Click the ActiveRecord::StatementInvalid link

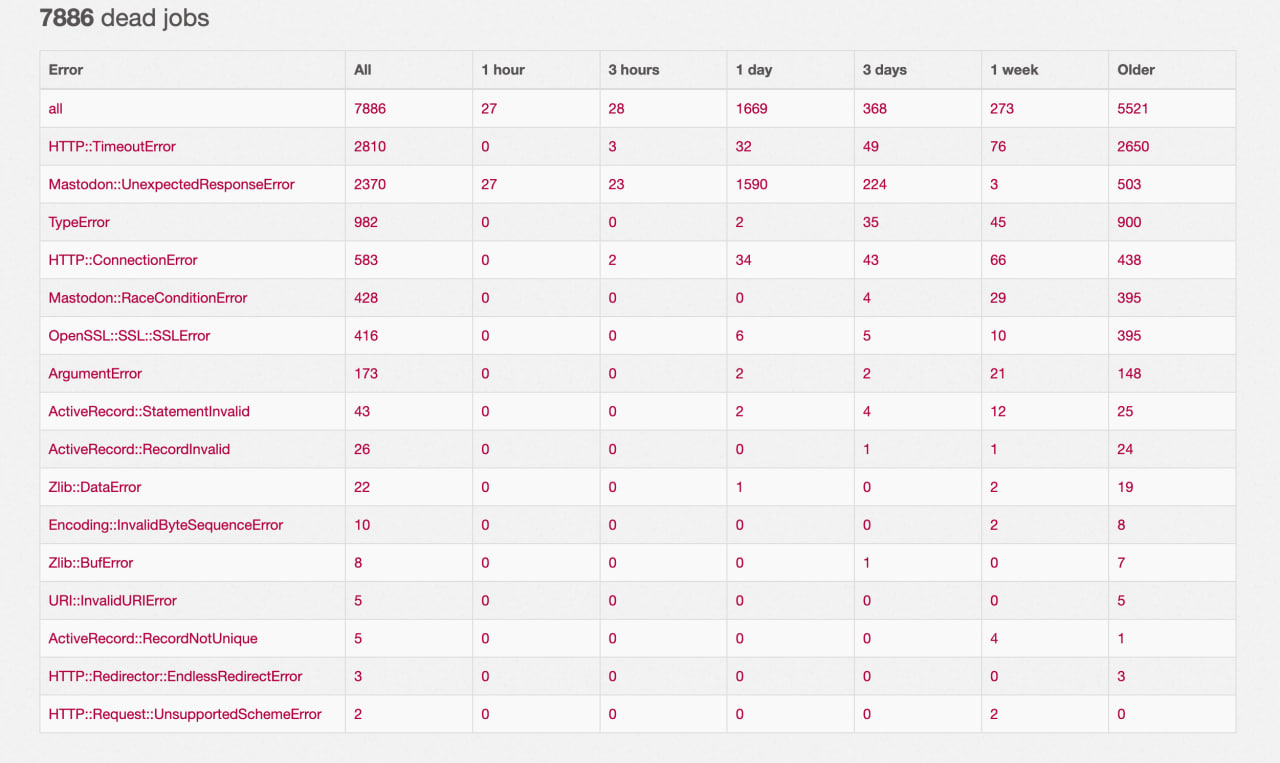[149, 411]
